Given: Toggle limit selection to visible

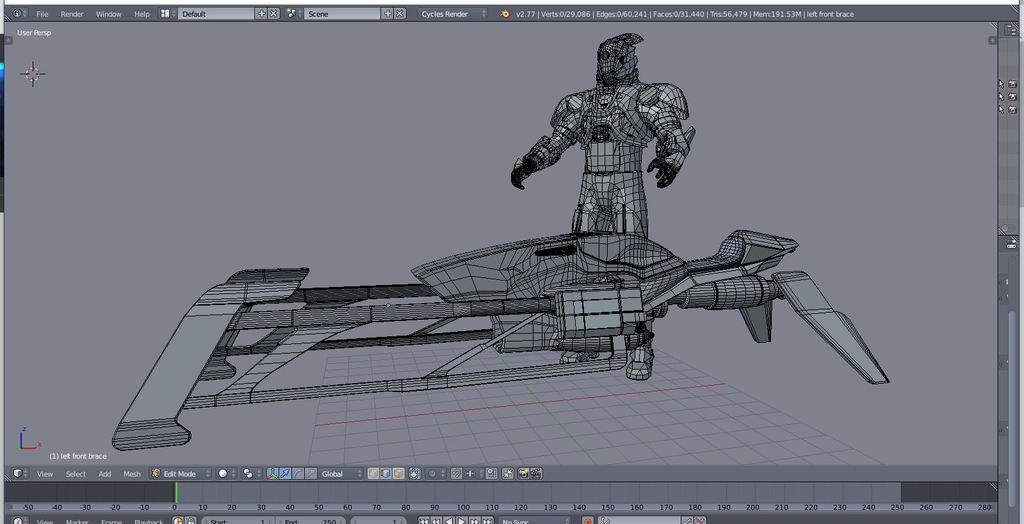Looking at the screenshot, I should pos(415,473).
